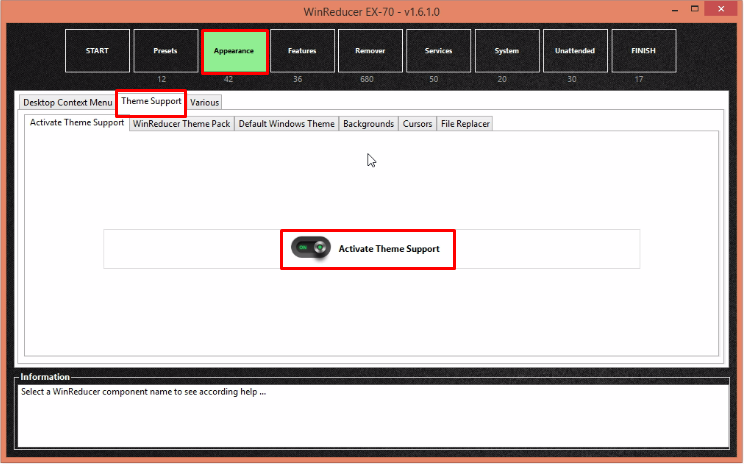Click the Information group label
Image resolution: width=744 pixels, height=464 pixels.
click(x=45, y=377)
